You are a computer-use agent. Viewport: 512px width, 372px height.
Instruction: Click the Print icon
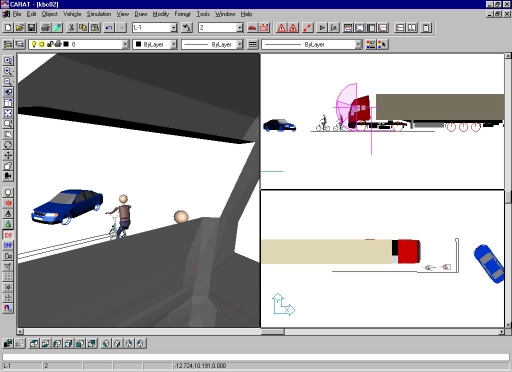[x=45, y=27]
